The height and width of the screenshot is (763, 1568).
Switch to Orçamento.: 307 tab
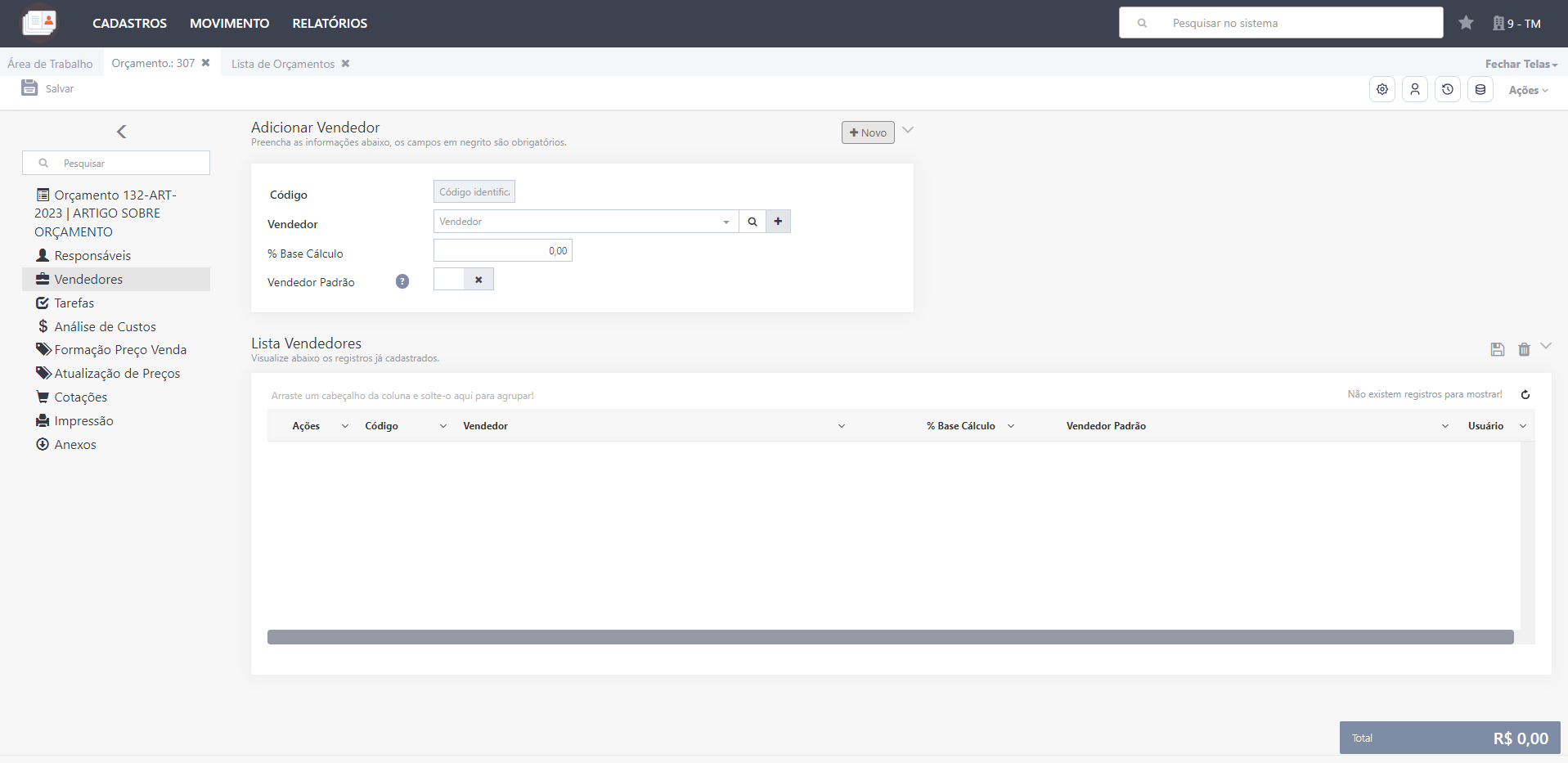coord(153,63)
